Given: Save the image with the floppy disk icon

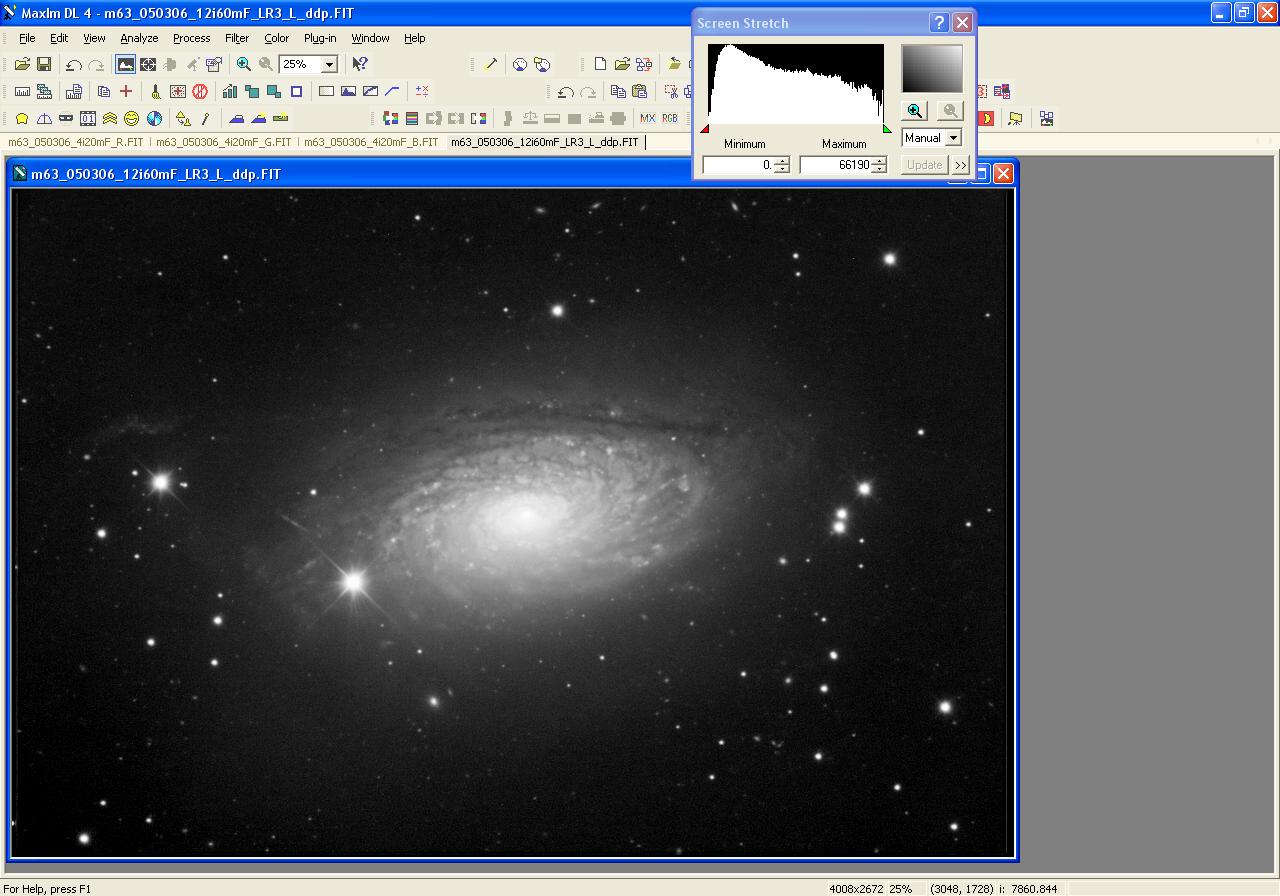Looking at the screenshot, I should click(44, 64).
